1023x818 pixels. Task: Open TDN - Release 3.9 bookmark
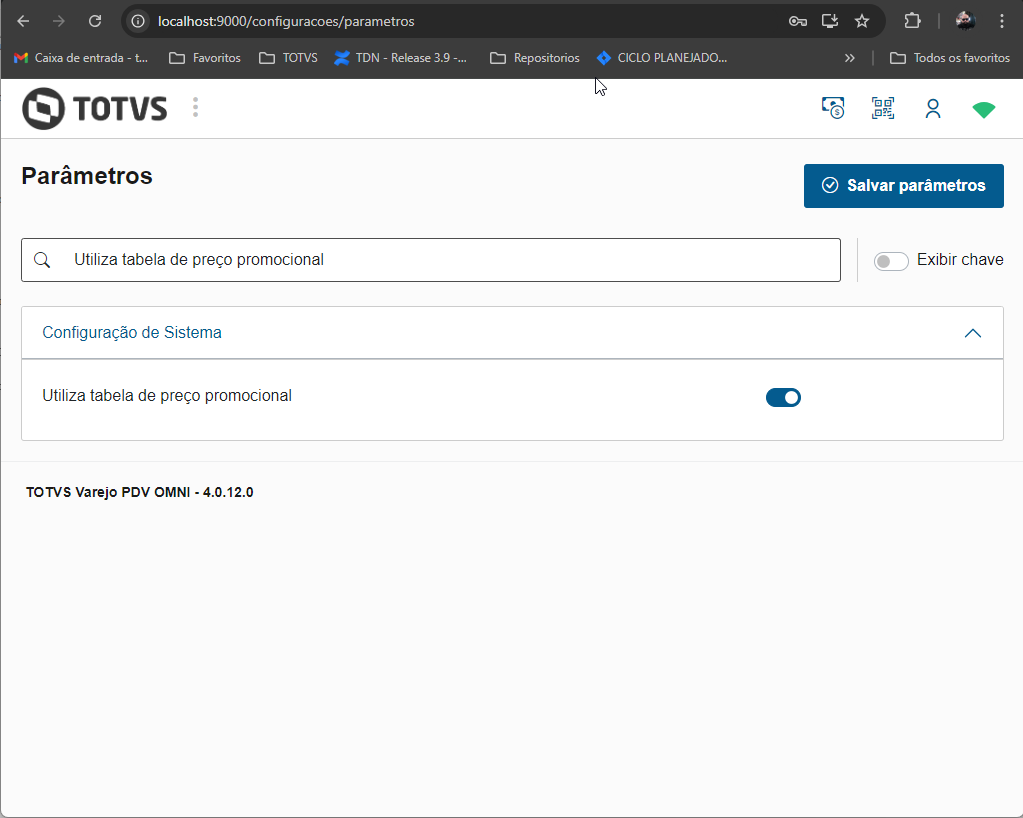(401, 57)
